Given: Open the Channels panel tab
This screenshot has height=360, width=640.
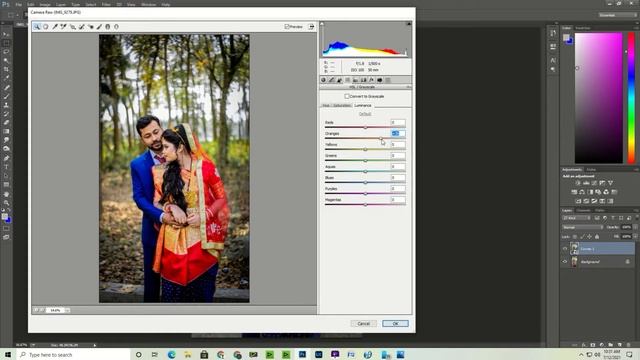Looking at the screenshot, I should coord(584,210).
